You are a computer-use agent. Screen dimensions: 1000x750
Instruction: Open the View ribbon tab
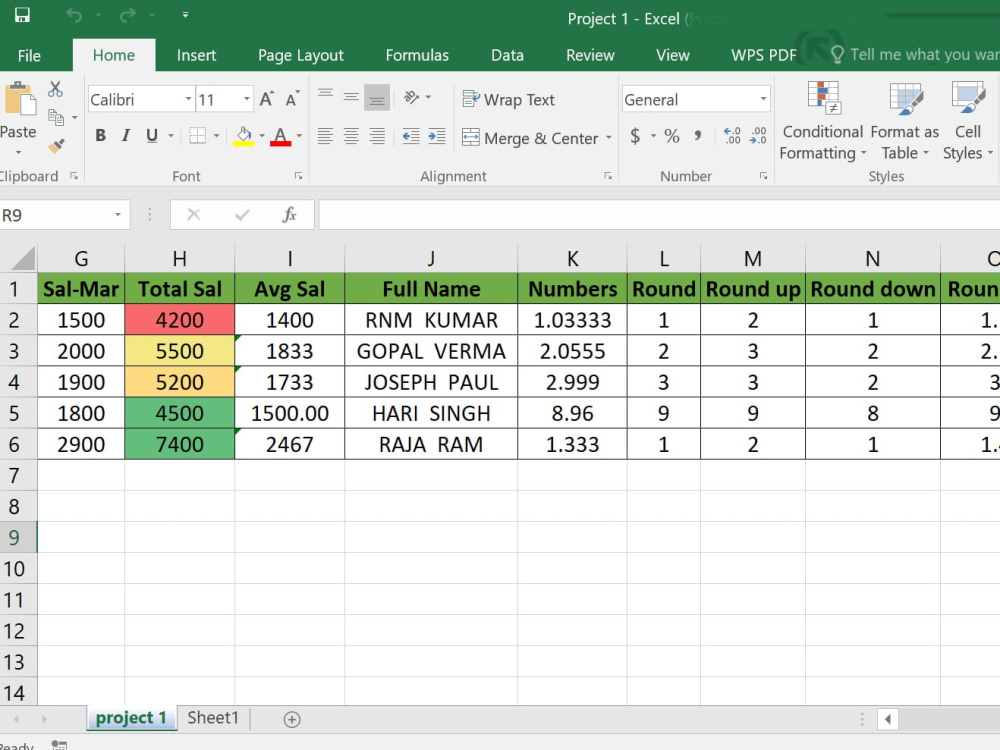pyautogui.click(x=673, y=55)
